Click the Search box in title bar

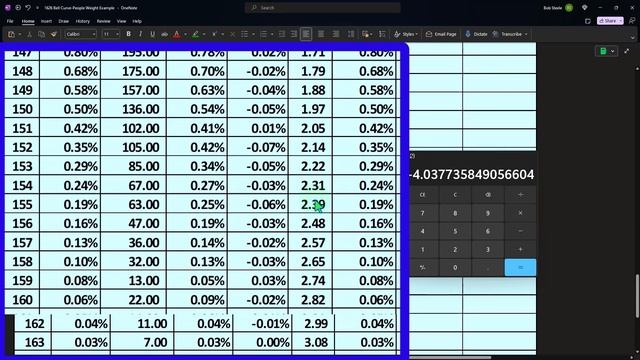[x=322, y=8]
